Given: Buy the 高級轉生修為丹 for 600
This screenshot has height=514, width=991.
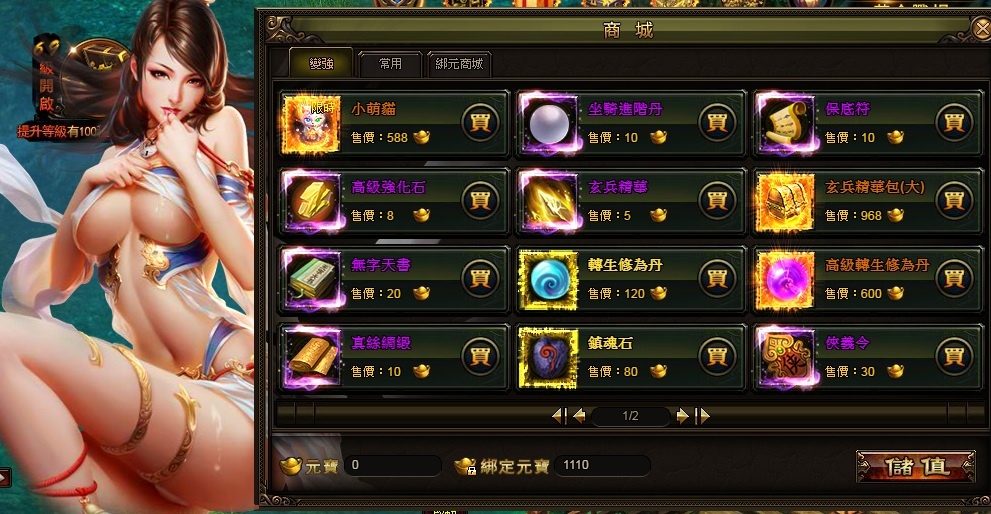Looking at the screenshot, I should click(954, 278).
